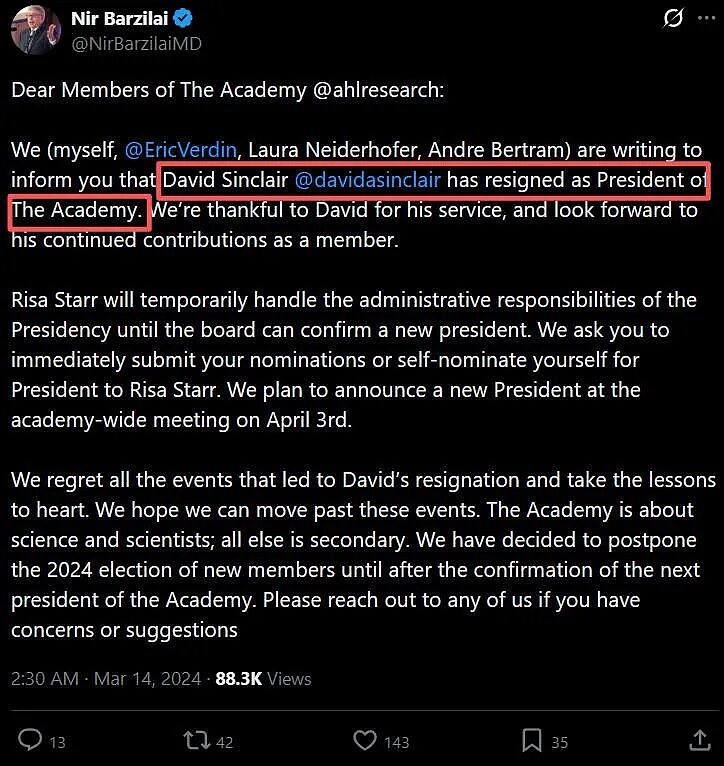Click the Nir Barzilai display name
724x766 pixels.
(119, 19)
